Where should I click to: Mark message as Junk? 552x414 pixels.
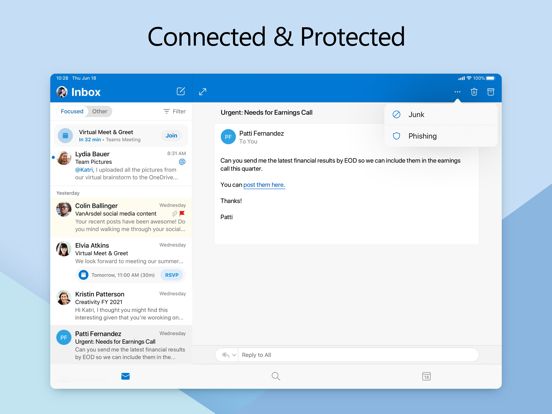[x=441, y=114]
